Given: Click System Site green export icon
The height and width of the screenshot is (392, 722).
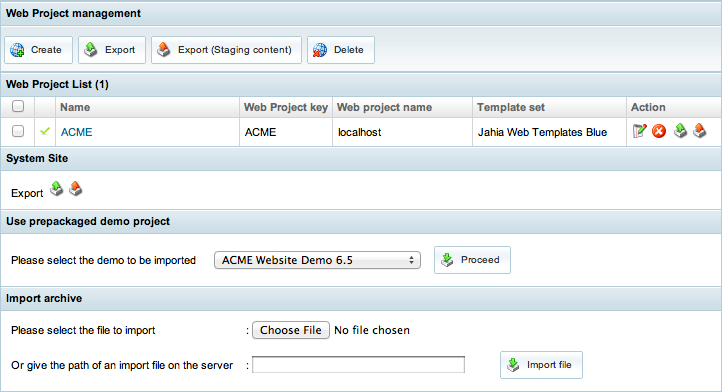Looking at the screenshot, I should 56,189.
